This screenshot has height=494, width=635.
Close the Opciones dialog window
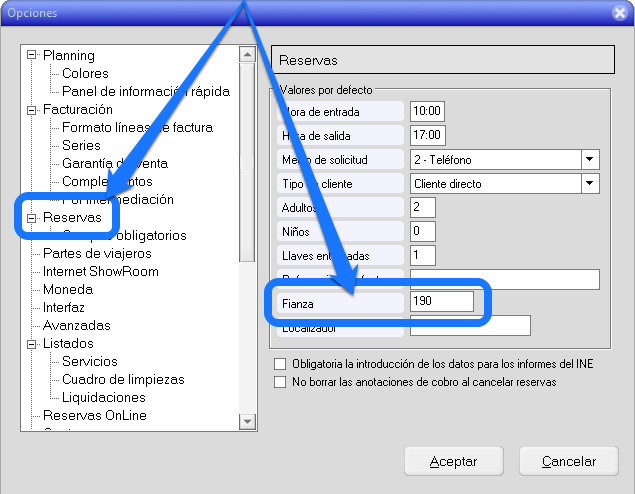(619, 13)
